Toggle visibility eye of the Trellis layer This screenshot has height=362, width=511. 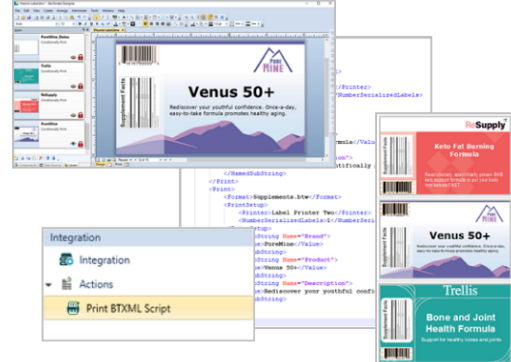73,86
